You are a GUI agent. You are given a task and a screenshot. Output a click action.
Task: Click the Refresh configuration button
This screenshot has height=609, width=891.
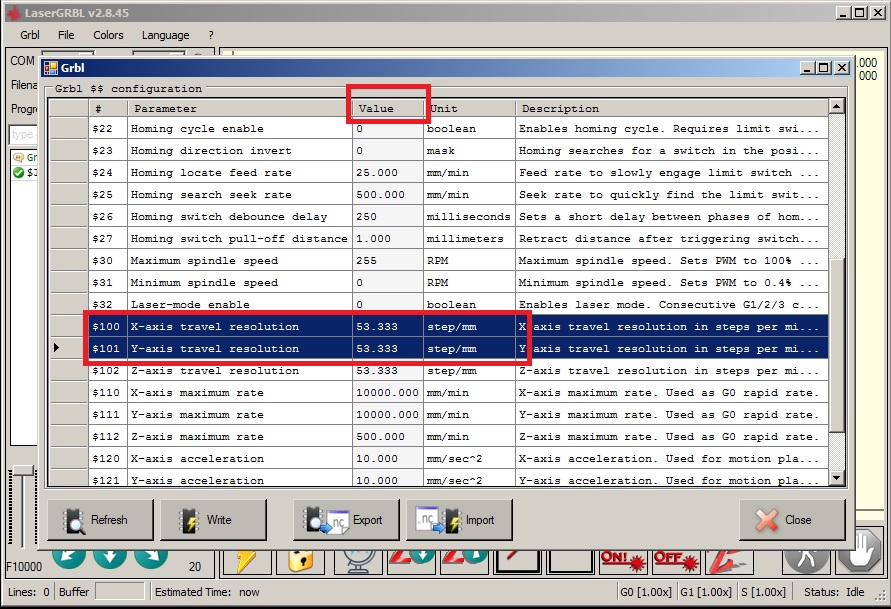[100, 519]
